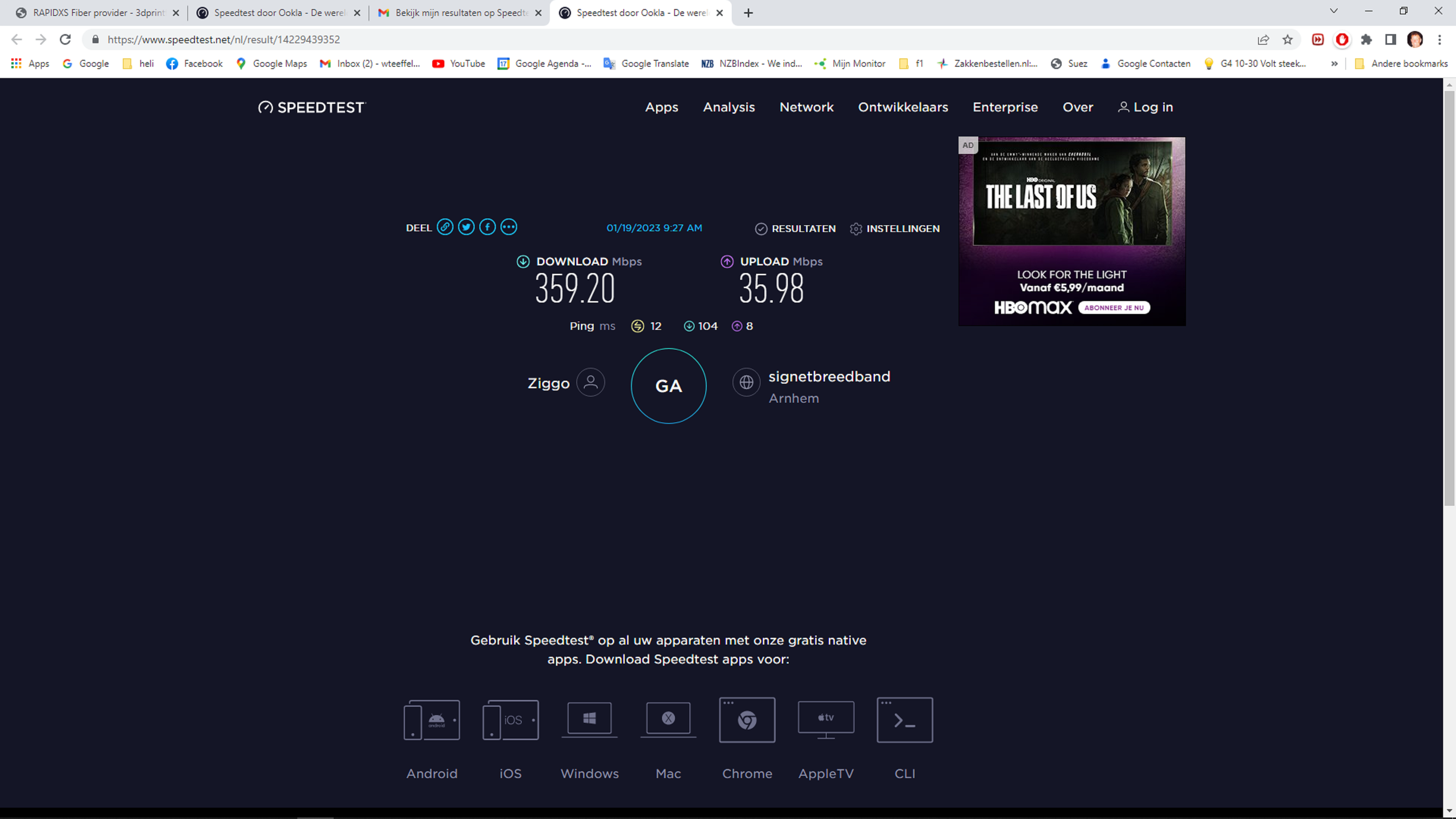Open the browser extensions puzzle icon
1456x819 pixels.
click(x=1366, y=39)
